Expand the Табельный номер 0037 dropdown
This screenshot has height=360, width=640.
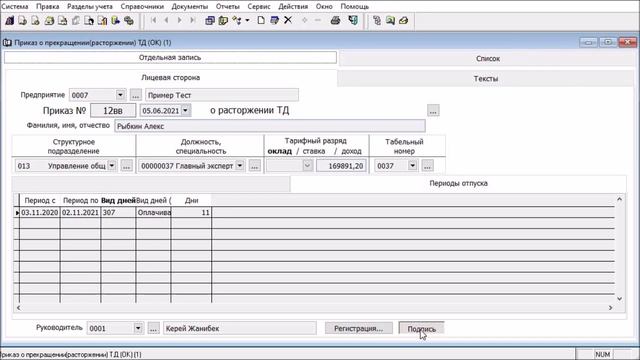[413, 166]
